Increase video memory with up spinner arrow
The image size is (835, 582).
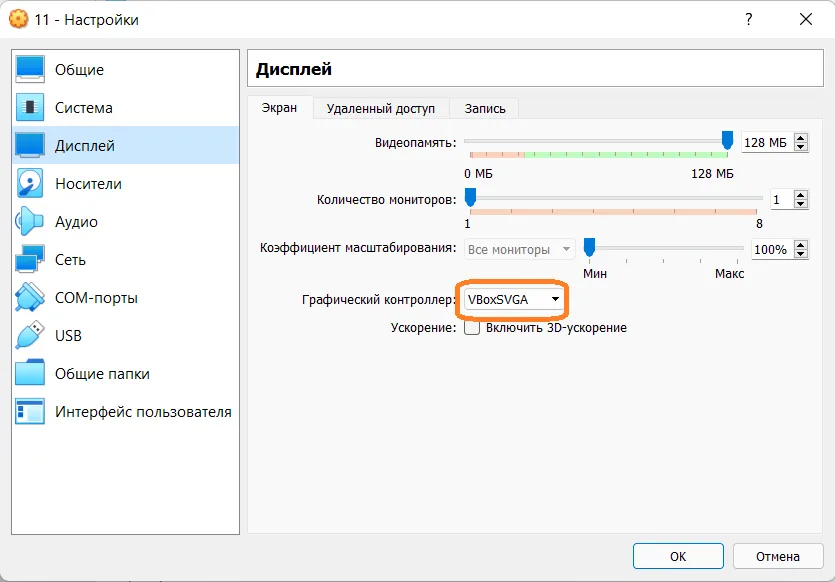click(800, 138)
